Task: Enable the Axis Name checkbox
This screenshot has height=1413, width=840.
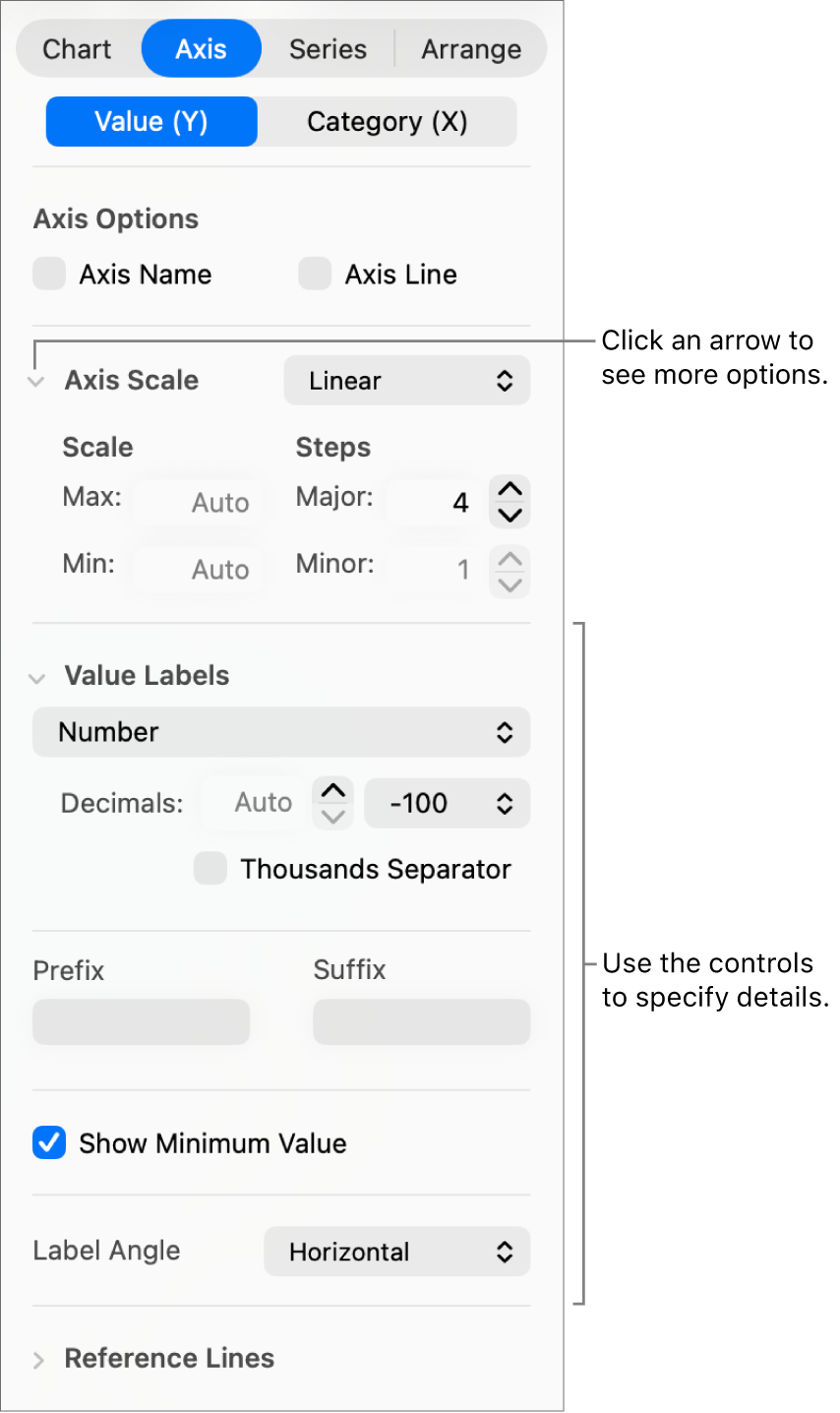Action: [x=48, y=274]
